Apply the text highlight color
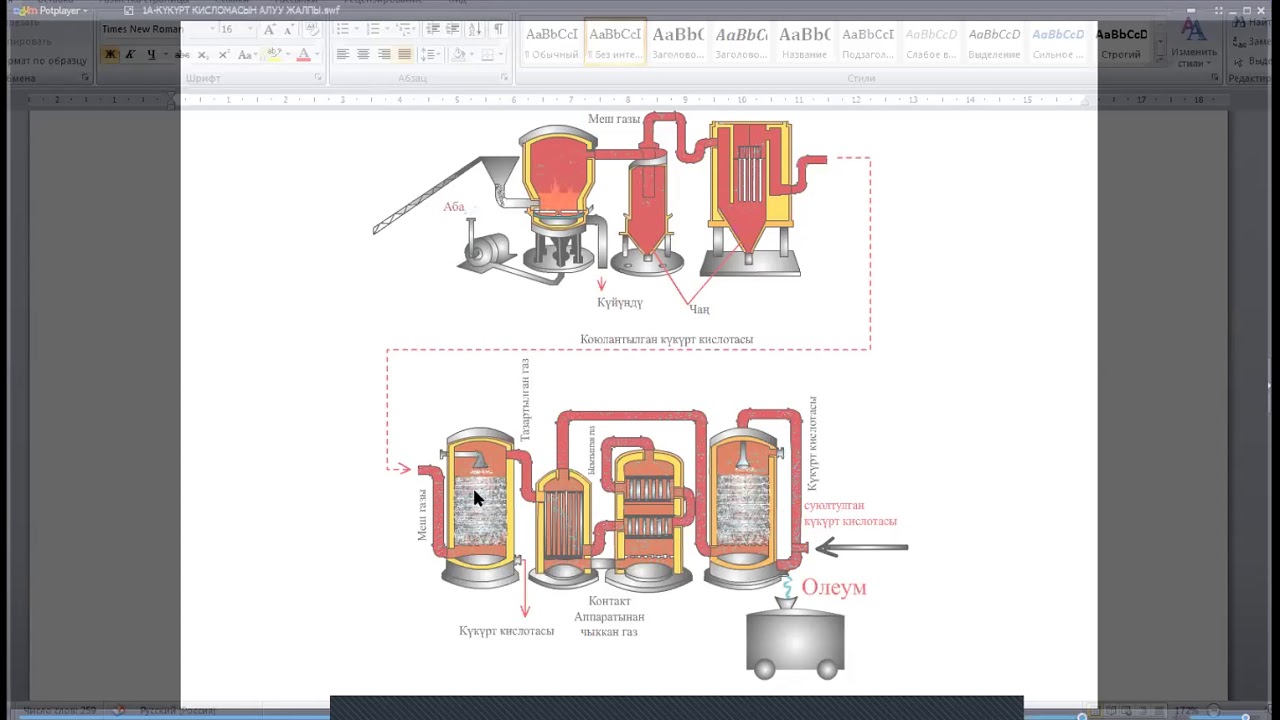This screenshot has height=720, width=1280. click(274, 54)
